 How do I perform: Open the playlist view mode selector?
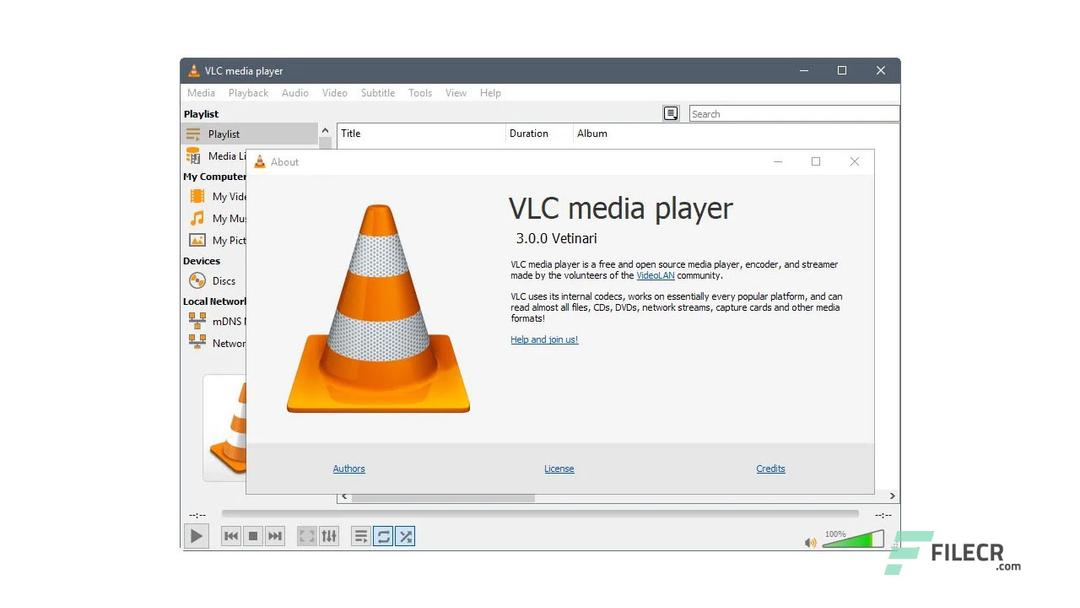(x=360, y=536)
